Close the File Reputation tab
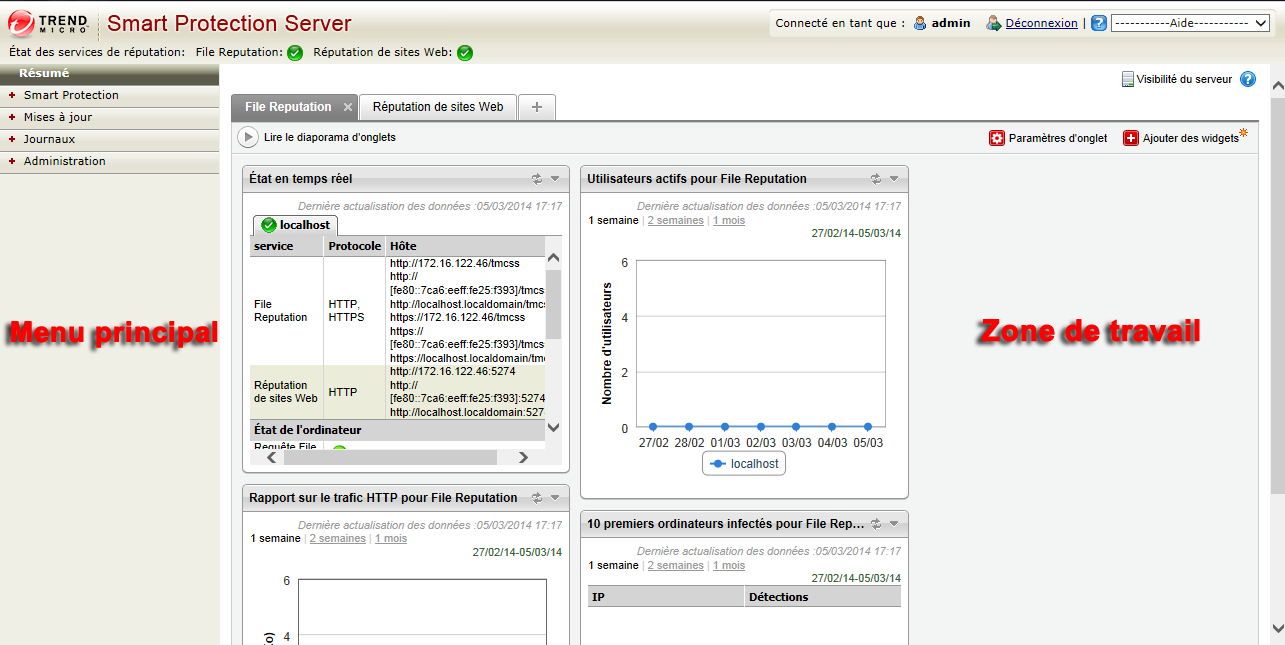This screenshot has height=645, width=1285. click(x=348, y=107)
